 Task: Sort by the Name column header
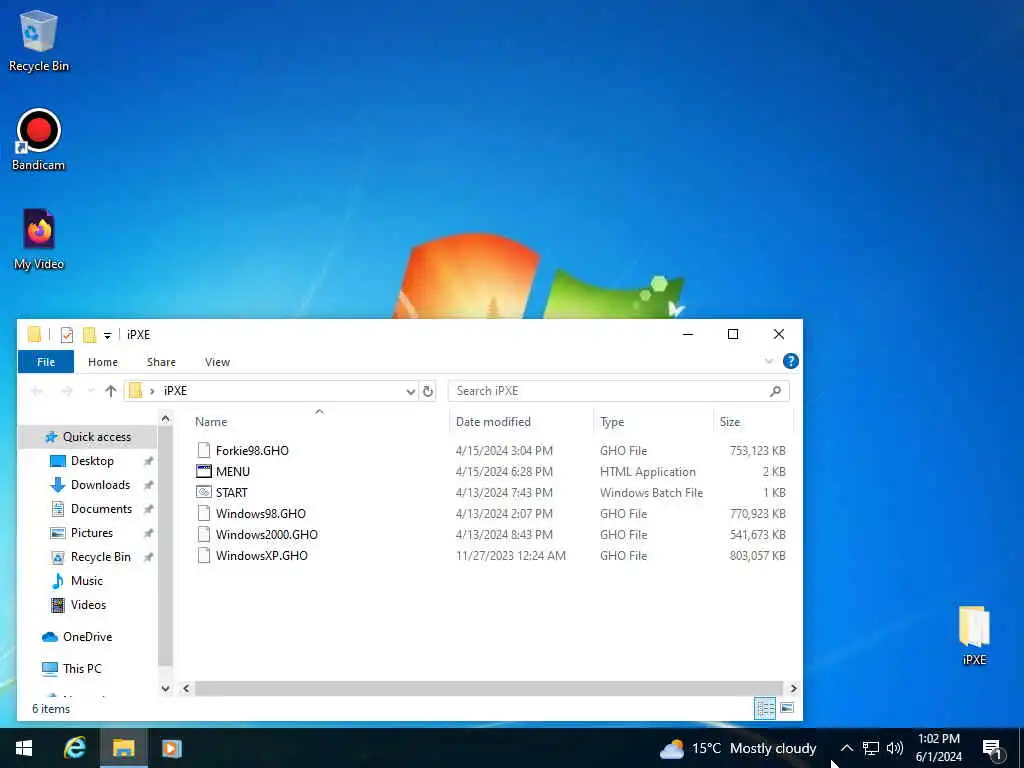coord(211,422)
